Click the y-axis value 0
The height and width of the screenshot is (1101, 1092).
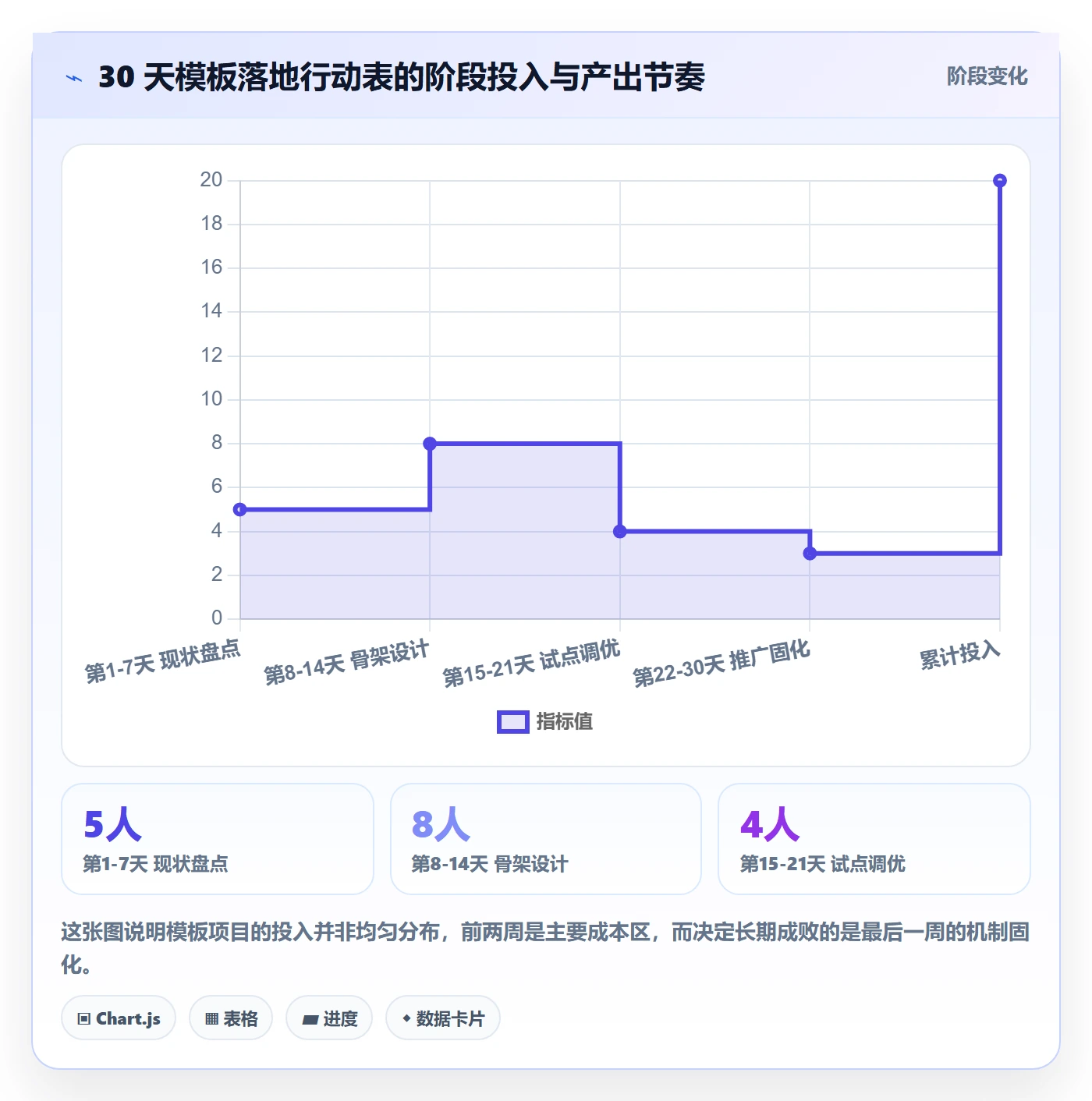point(217,618)
